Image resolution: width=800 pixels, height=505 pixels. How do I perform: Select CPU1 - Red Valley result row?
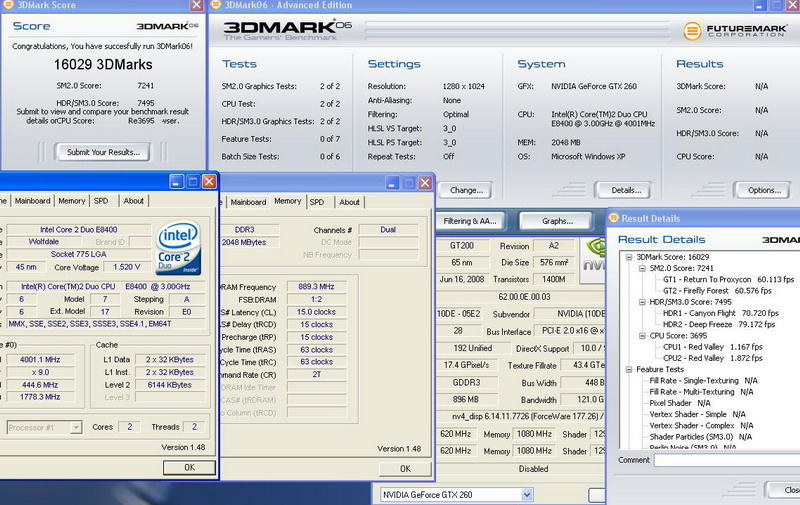pyautogui.click(x=713, y=347)
